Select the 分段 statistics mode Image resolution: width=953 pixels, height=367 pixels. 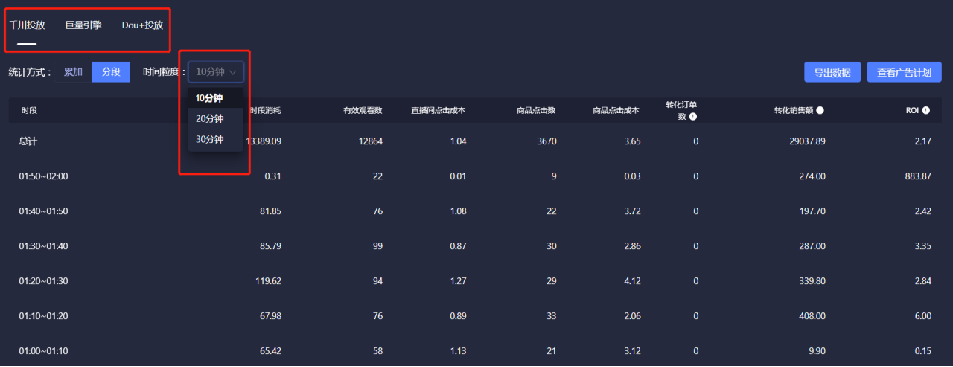[x=111, y=72]
